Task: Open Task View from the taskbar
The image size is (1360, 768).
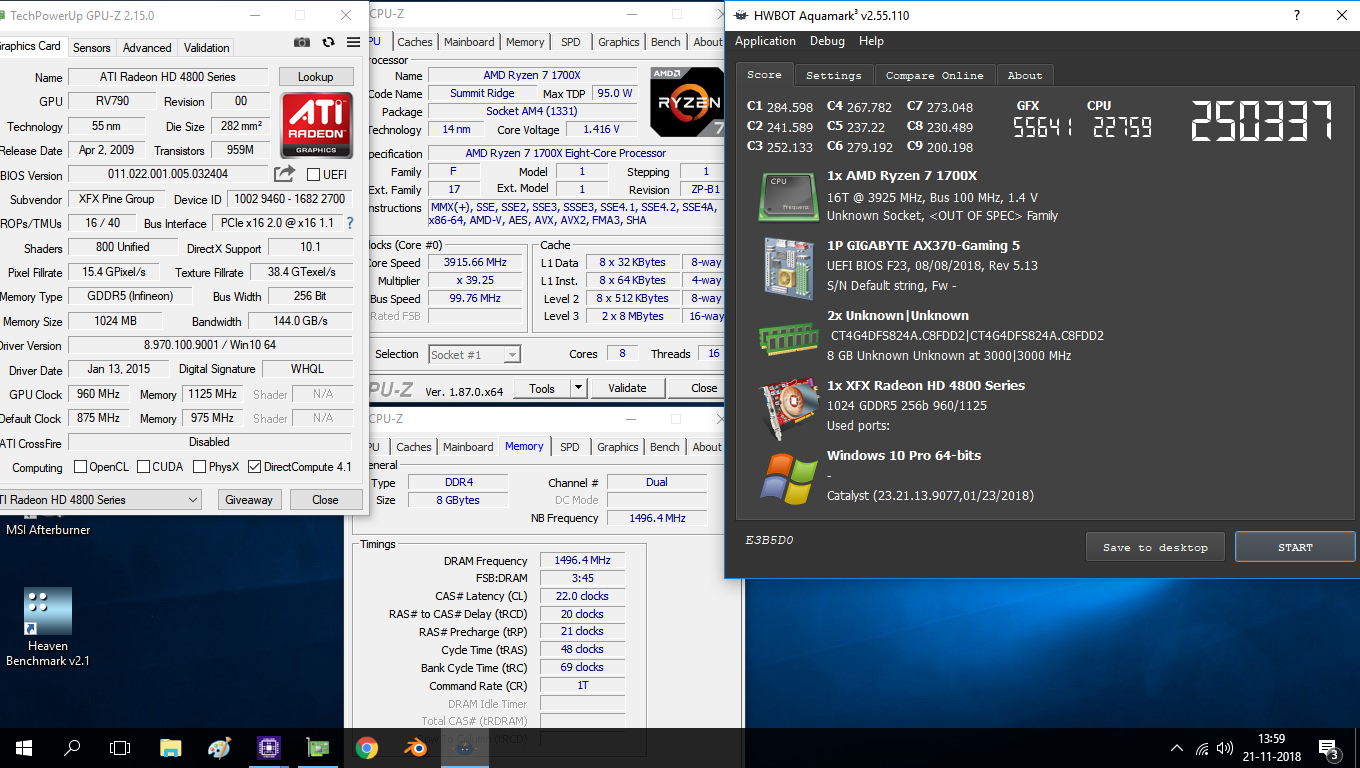Action: 120,747
